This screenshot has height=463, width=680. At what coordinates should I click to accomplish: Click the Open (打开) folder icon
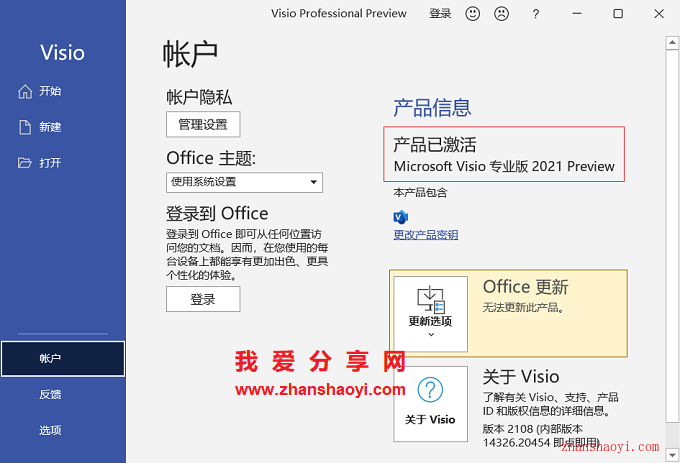point(25,163)
